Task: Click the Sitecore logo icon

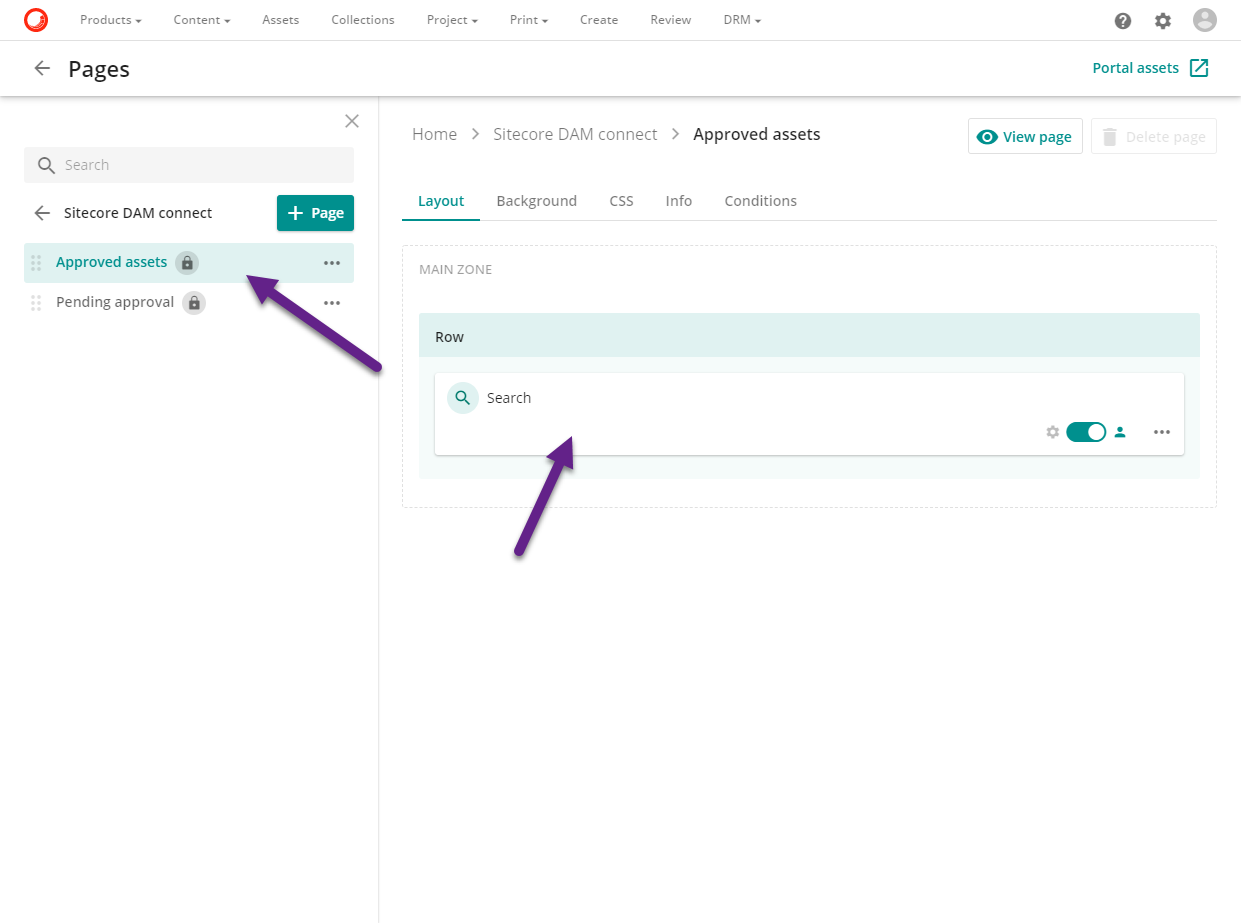Action: (36, 20)
